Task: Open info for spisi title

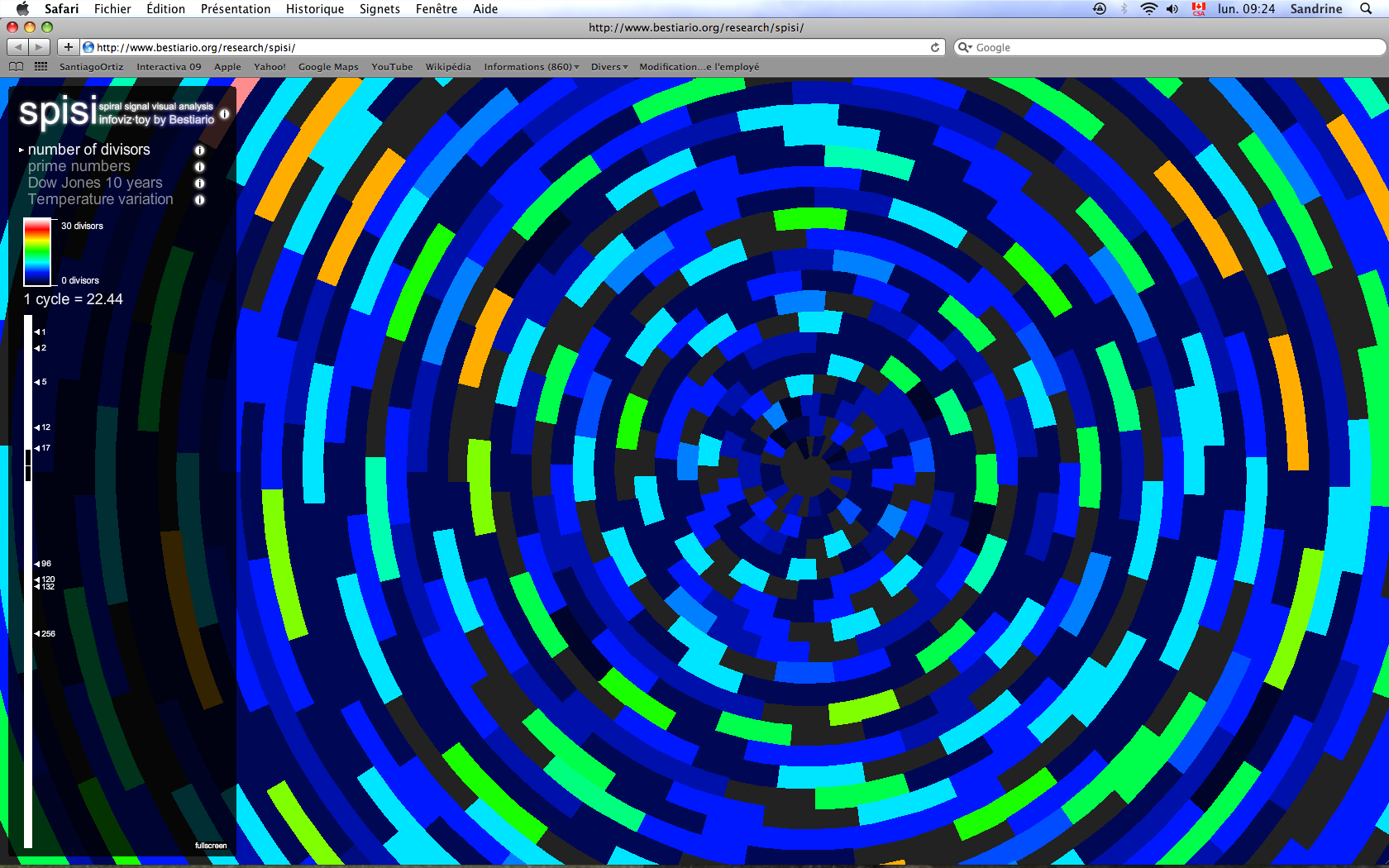Action: tap(224, 114)
